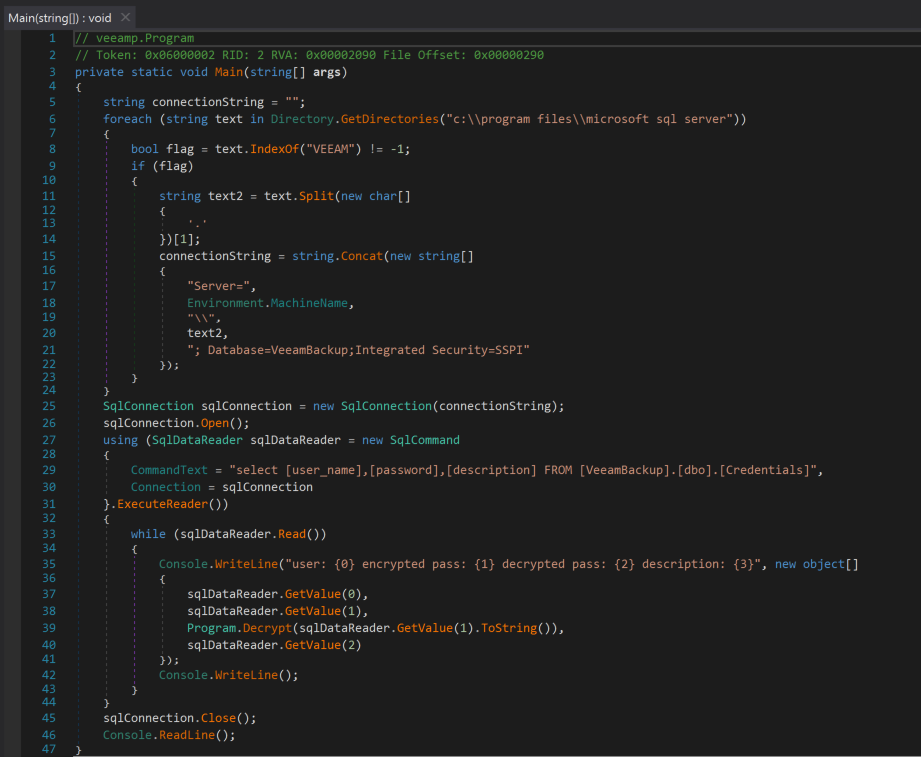
Task: Follow the ExecuteReader method reference
Action: coord(162,504)
